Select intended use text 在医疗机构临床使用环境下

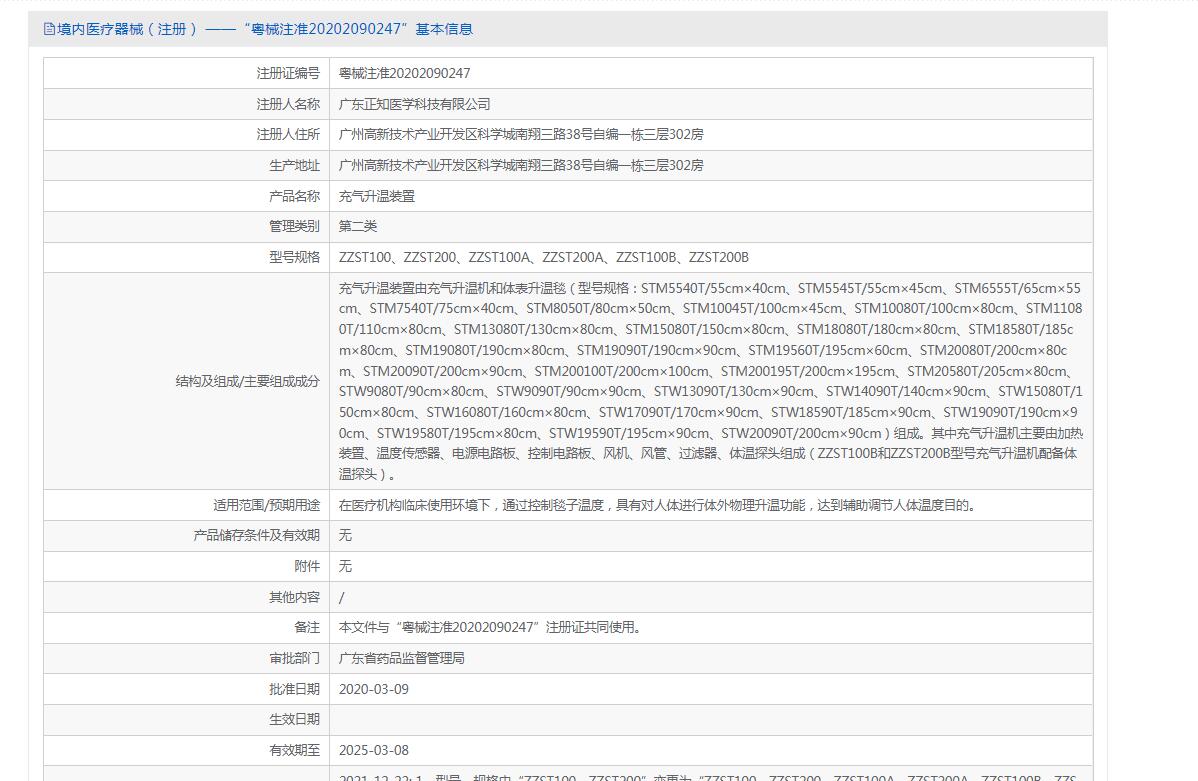point(659,505)
